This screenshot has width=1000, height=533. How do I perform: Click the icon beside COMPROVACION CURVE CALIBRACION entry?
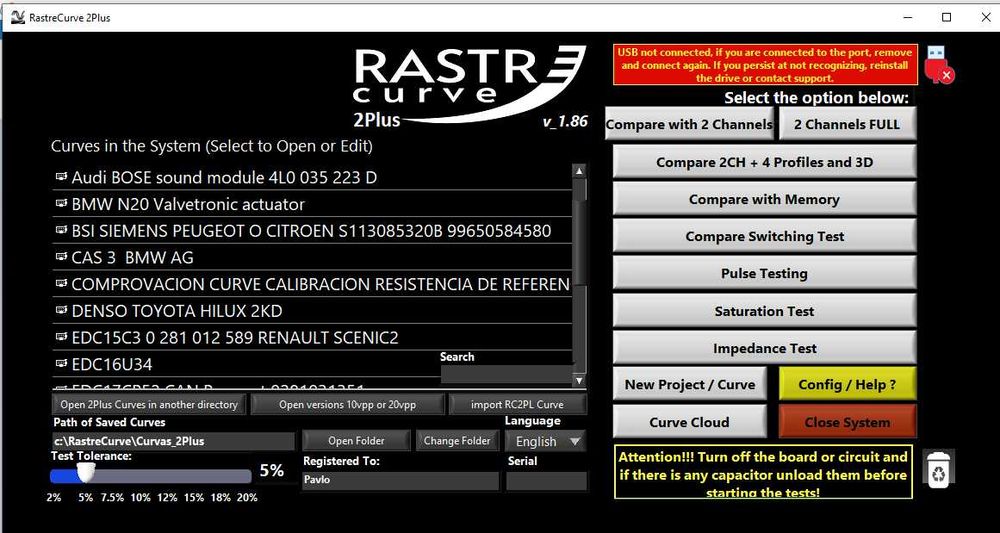pos(61,283)
